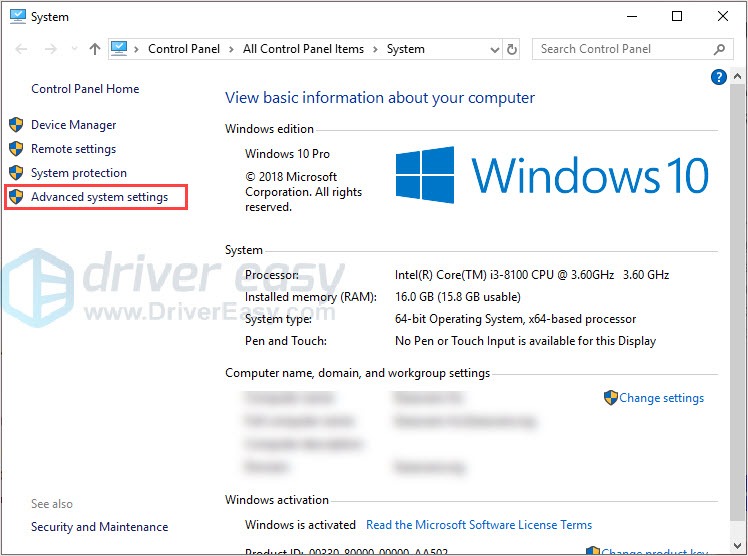The width and height of the screenshot is (748, 556).
Task: Click System window title bar icon
Action: [x=18, y=16]
